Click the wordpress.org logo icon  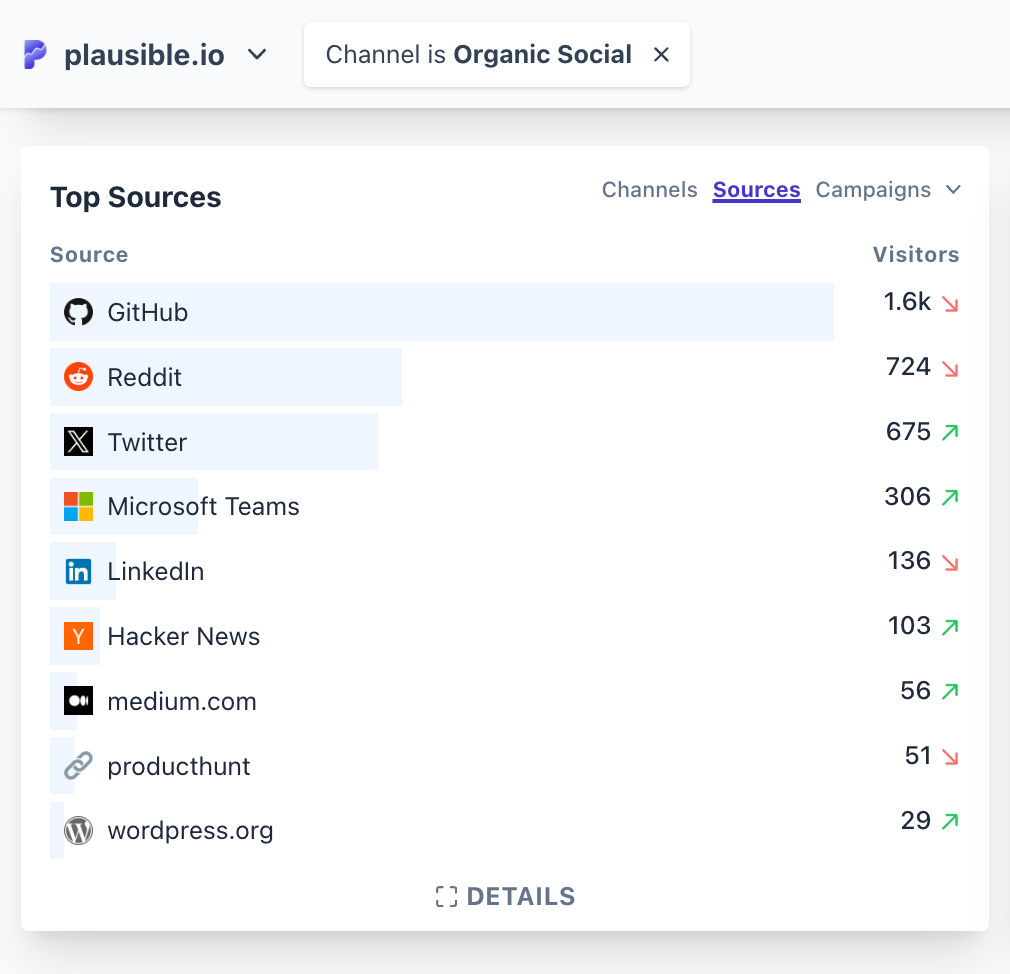point(78,830)
